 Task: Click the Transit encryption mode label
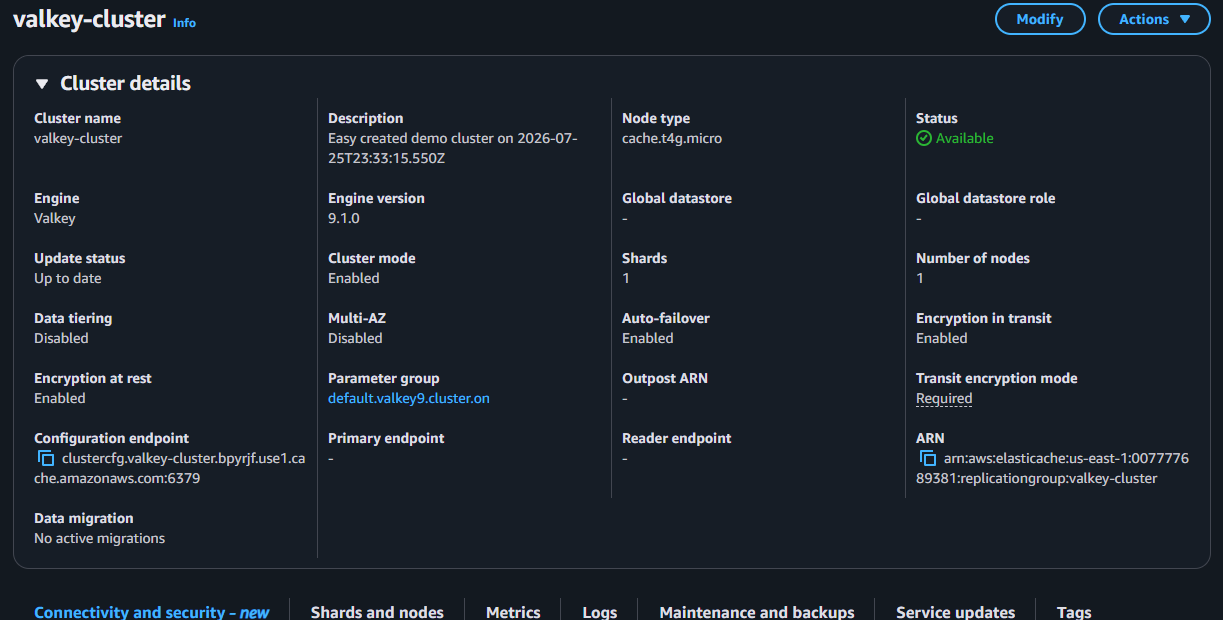pyautogui.click(x=997, y=378)
